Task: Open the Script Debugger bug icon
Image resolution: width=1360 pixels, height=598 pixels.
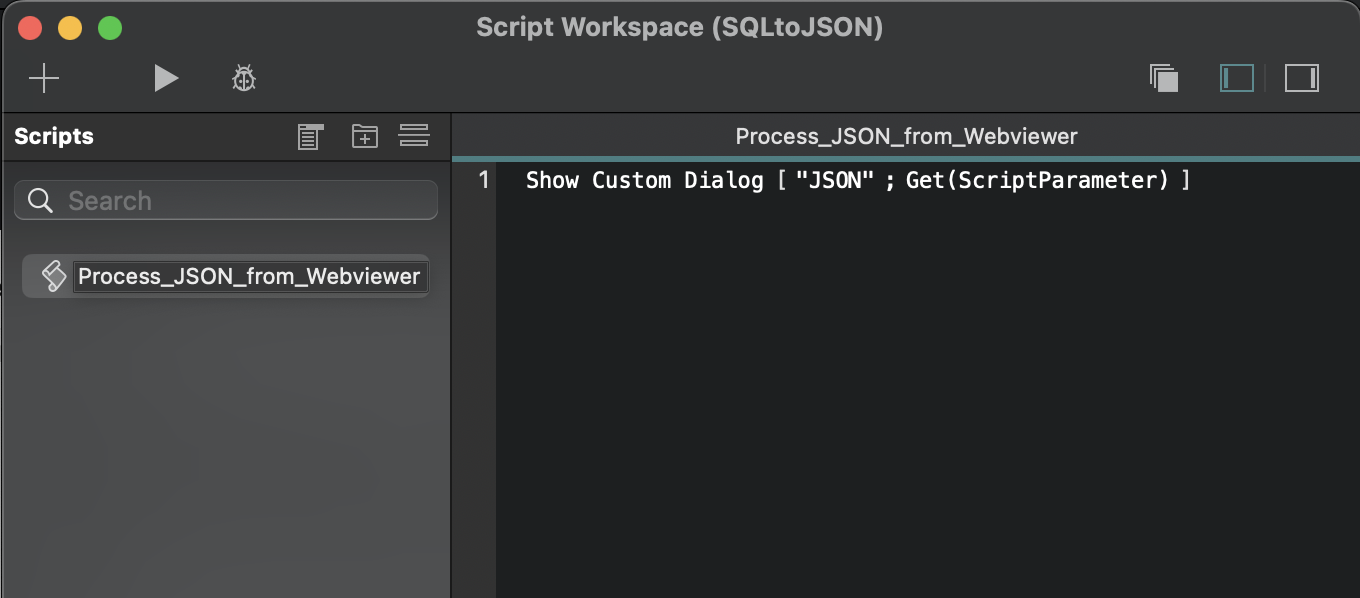Action: tap(244, 78)
